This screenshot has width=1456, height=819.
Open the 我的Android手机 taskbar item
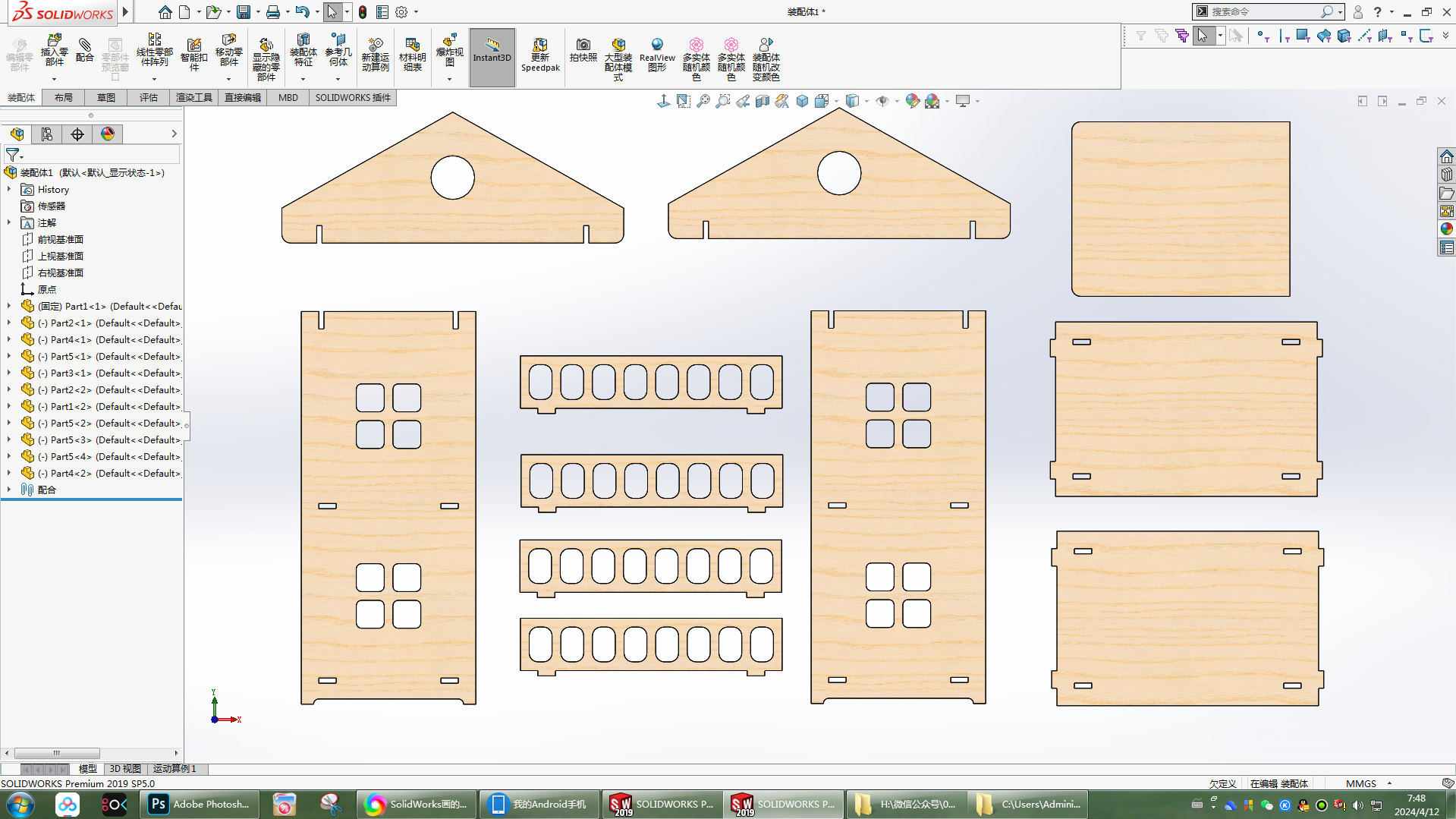point(540,805)
